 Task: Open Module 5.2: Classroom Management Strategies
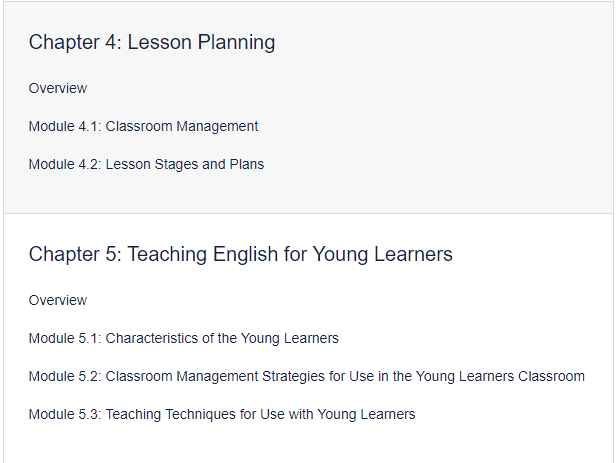coord(306,377)
